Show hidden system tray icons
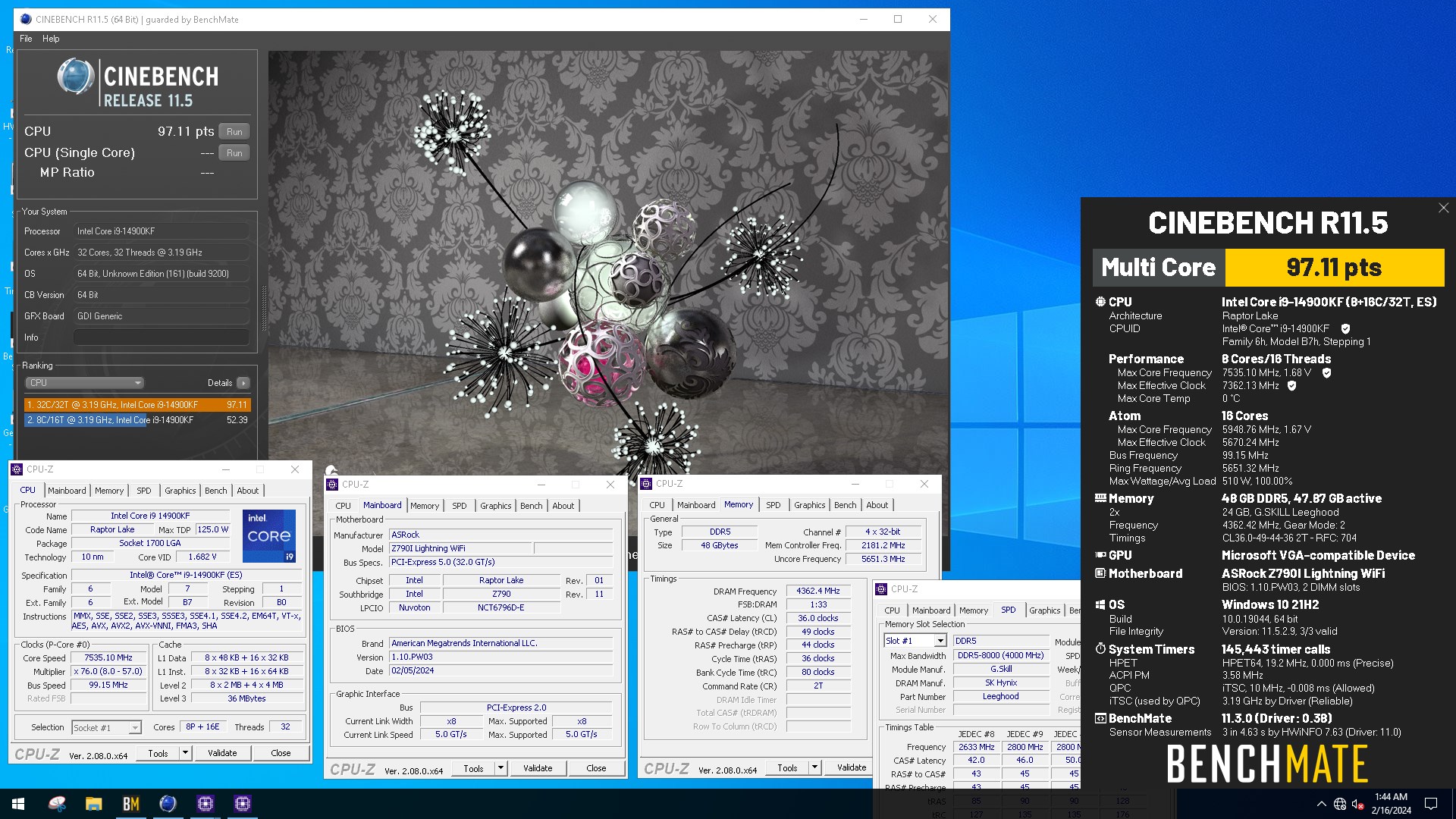The width and height of the screenshot is (1456, 819). coord(1321,804)
